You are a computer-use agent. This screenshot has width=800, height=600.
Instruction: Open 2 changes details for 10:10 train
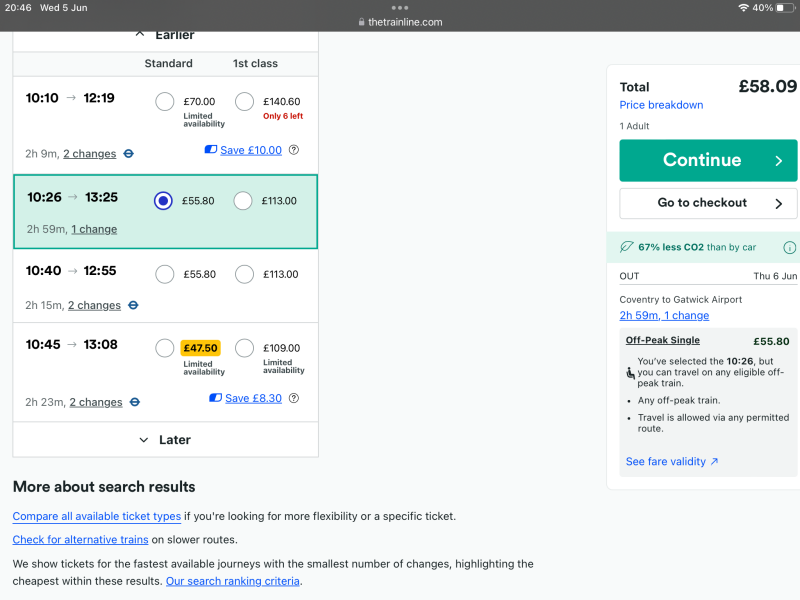[x=90, y=154]
